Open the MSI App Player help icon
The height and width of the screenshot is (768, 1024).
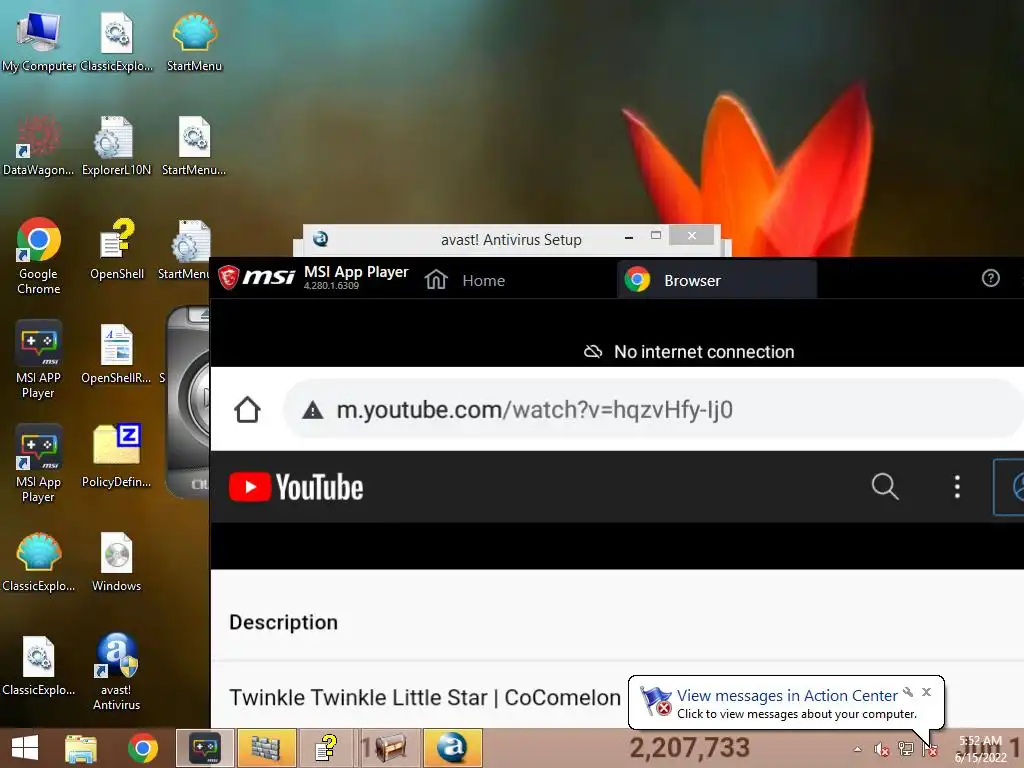tap(991, 279)
